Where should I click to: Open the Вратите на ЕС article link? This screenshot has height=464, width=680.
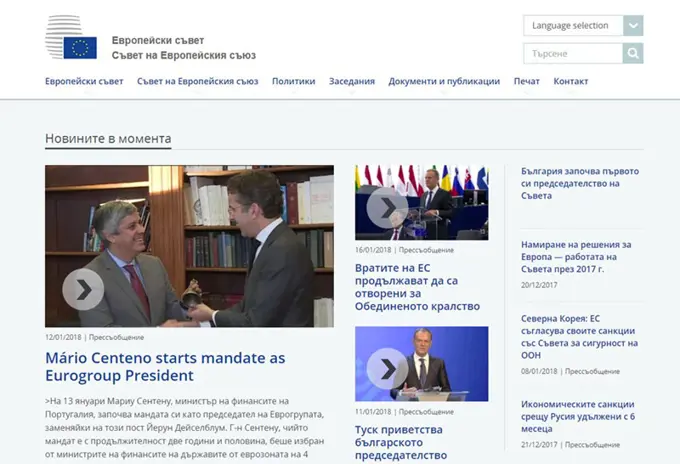coord(417,286)
